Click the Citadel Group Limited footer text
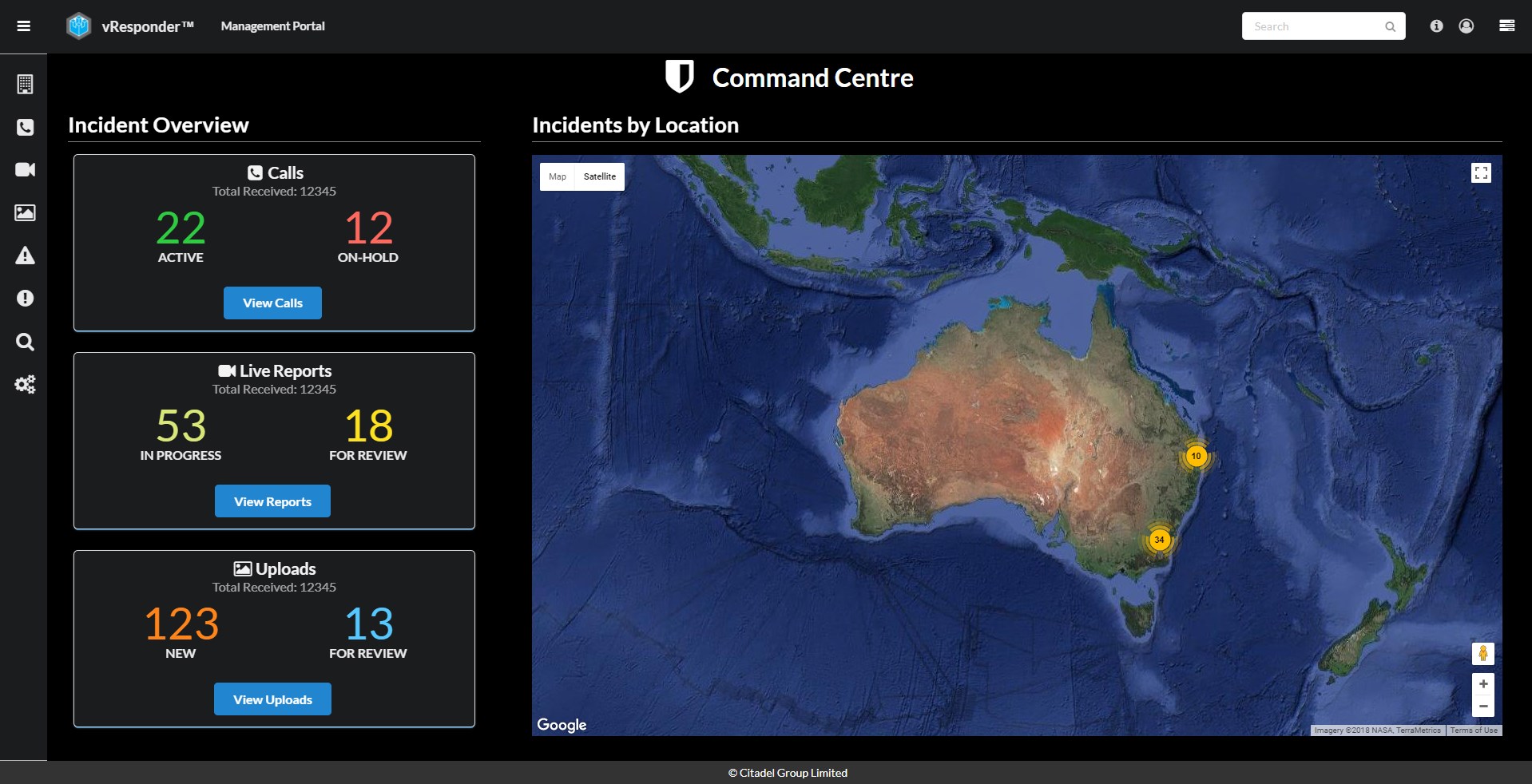The height and width of the screenshot is (784, 1532). point(788,773)
